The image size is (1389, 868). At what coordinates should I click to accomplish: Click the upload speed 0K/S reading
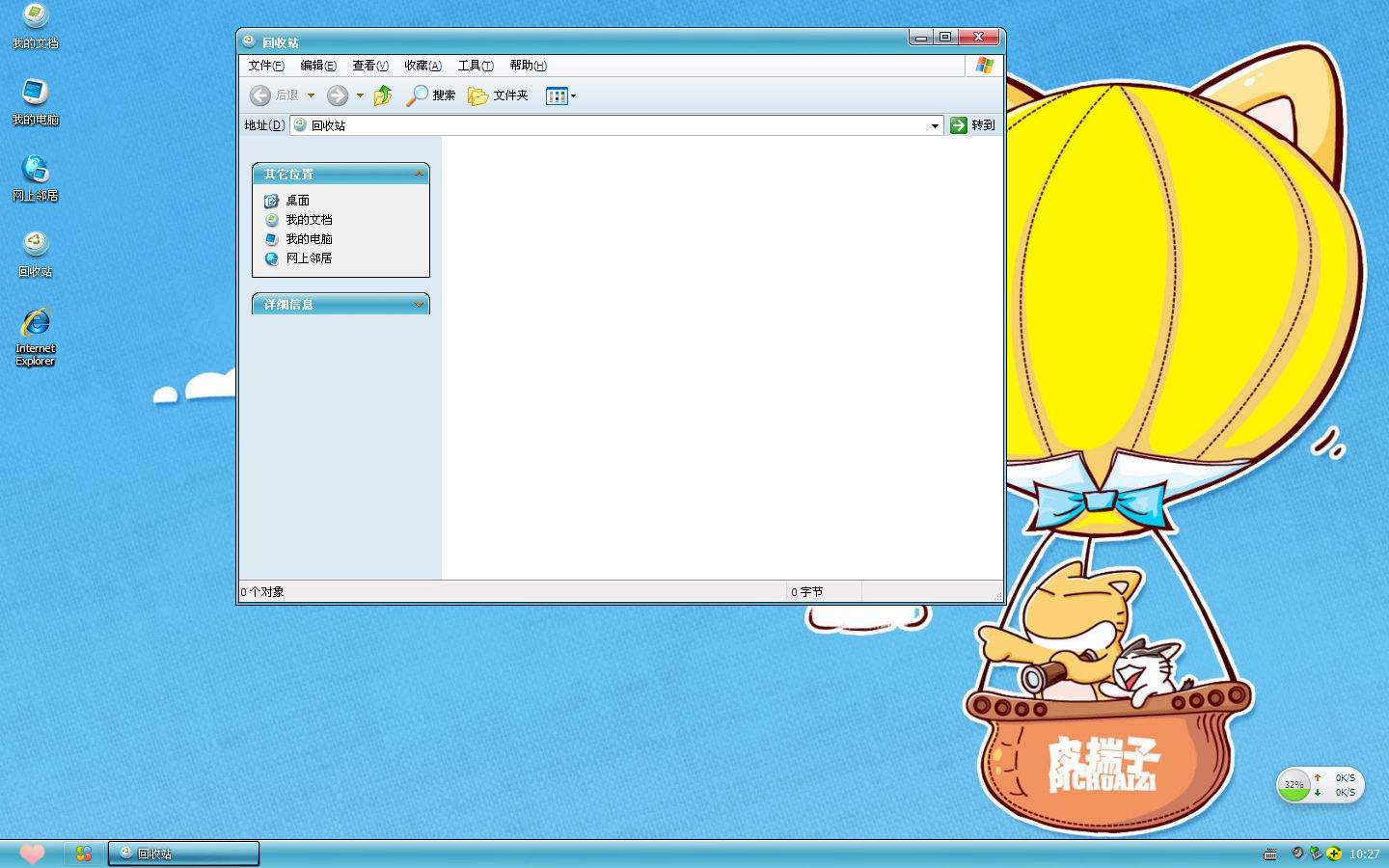1345,777
